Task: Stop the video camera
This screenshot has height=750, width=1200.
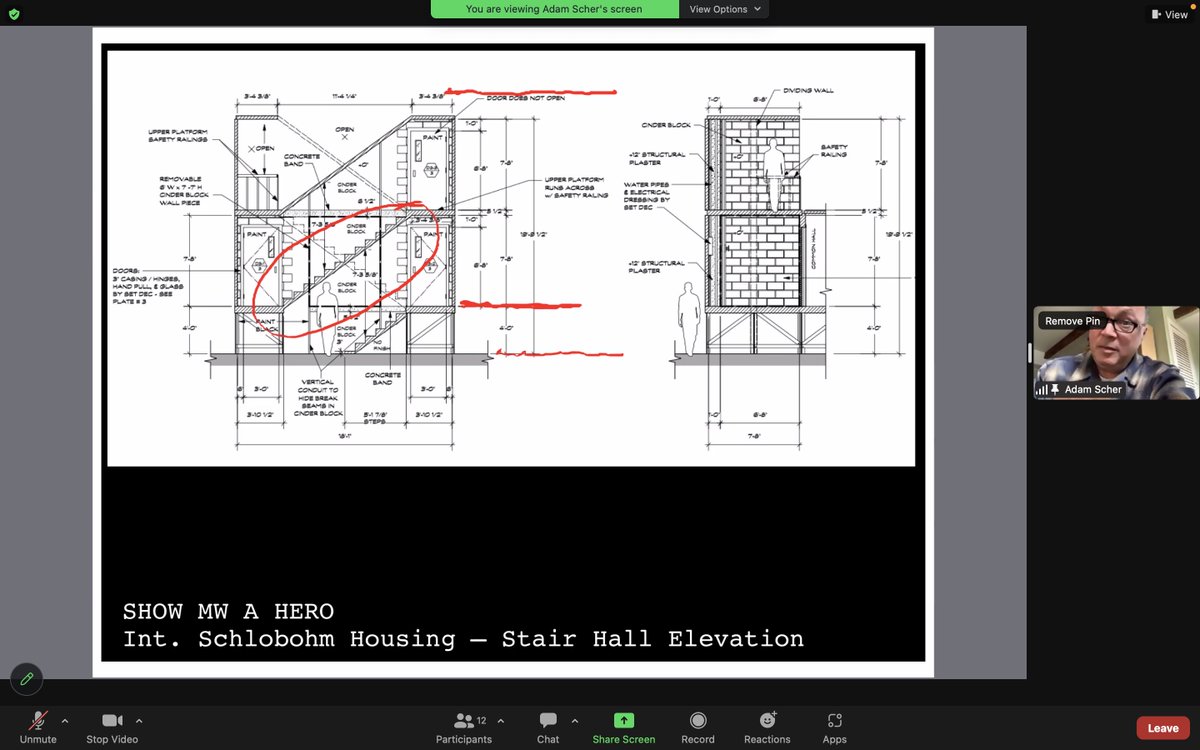Action: coord(112,727)
